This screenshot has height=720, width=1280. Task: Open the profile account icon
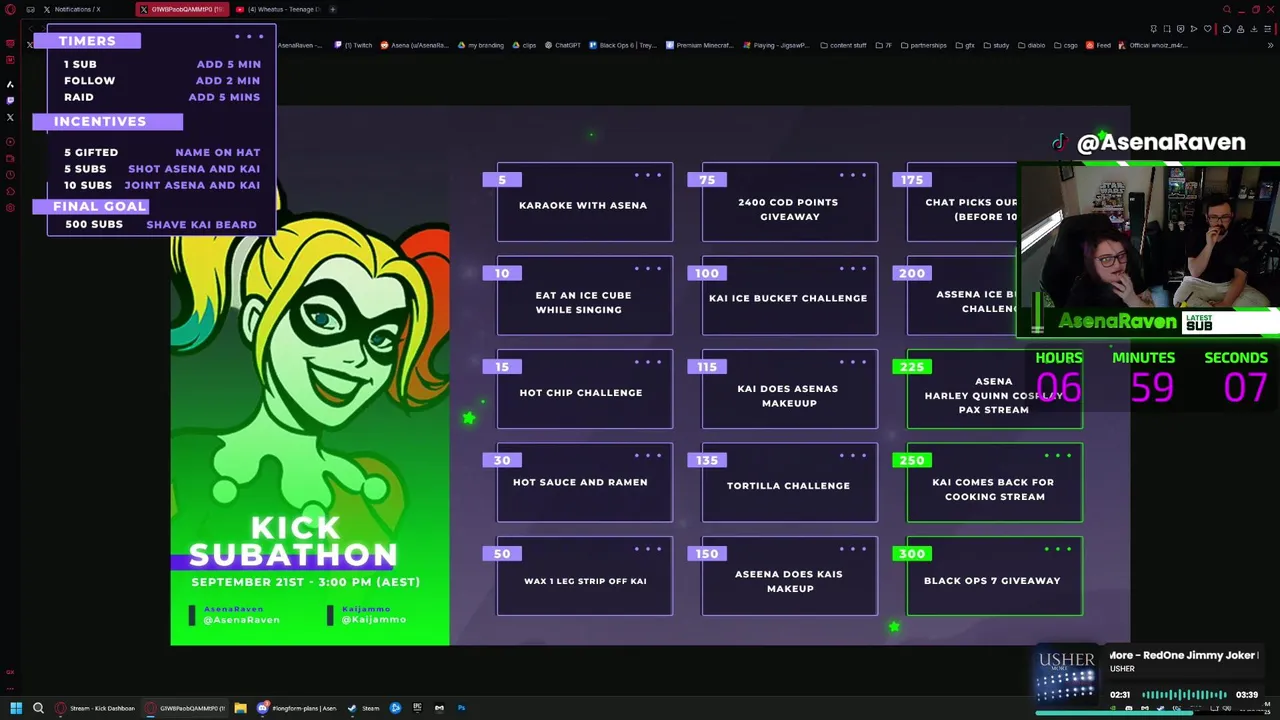(x=1240, y=29)
